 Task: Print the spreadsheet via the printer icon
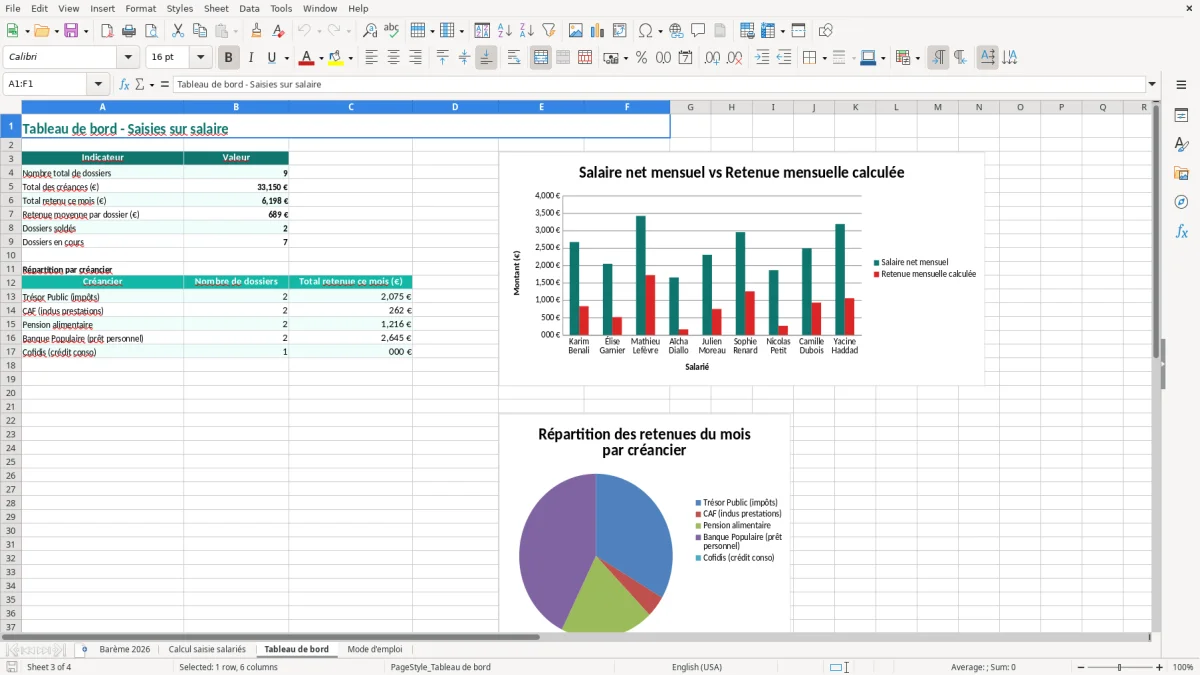tap(129, 31)
